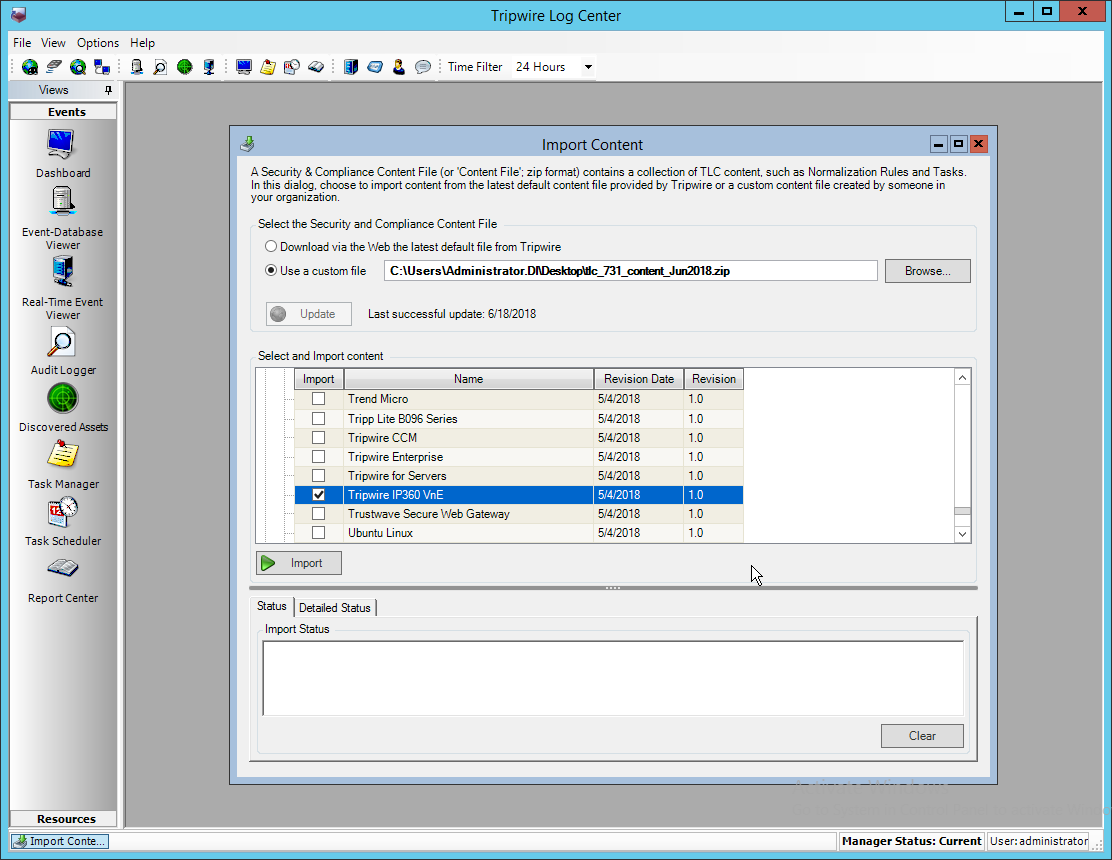This screenshot has width=1112, height=860.
Task: Click the content list scroll-up arrow
Action: (x=962, y=377)
